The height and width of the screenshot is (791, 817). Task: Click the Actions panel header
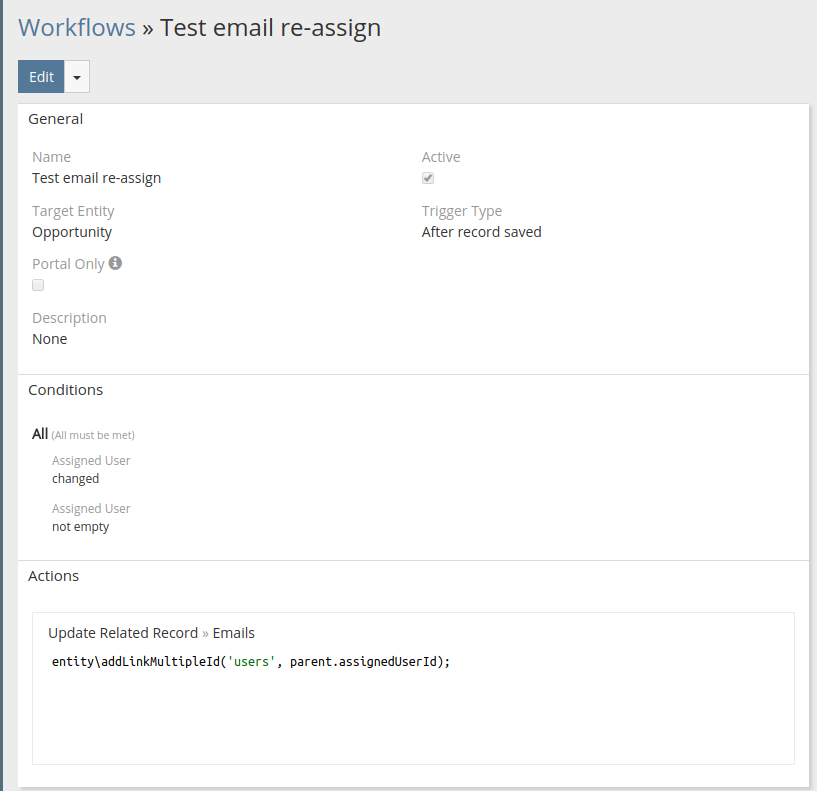(x=53, y=576)
